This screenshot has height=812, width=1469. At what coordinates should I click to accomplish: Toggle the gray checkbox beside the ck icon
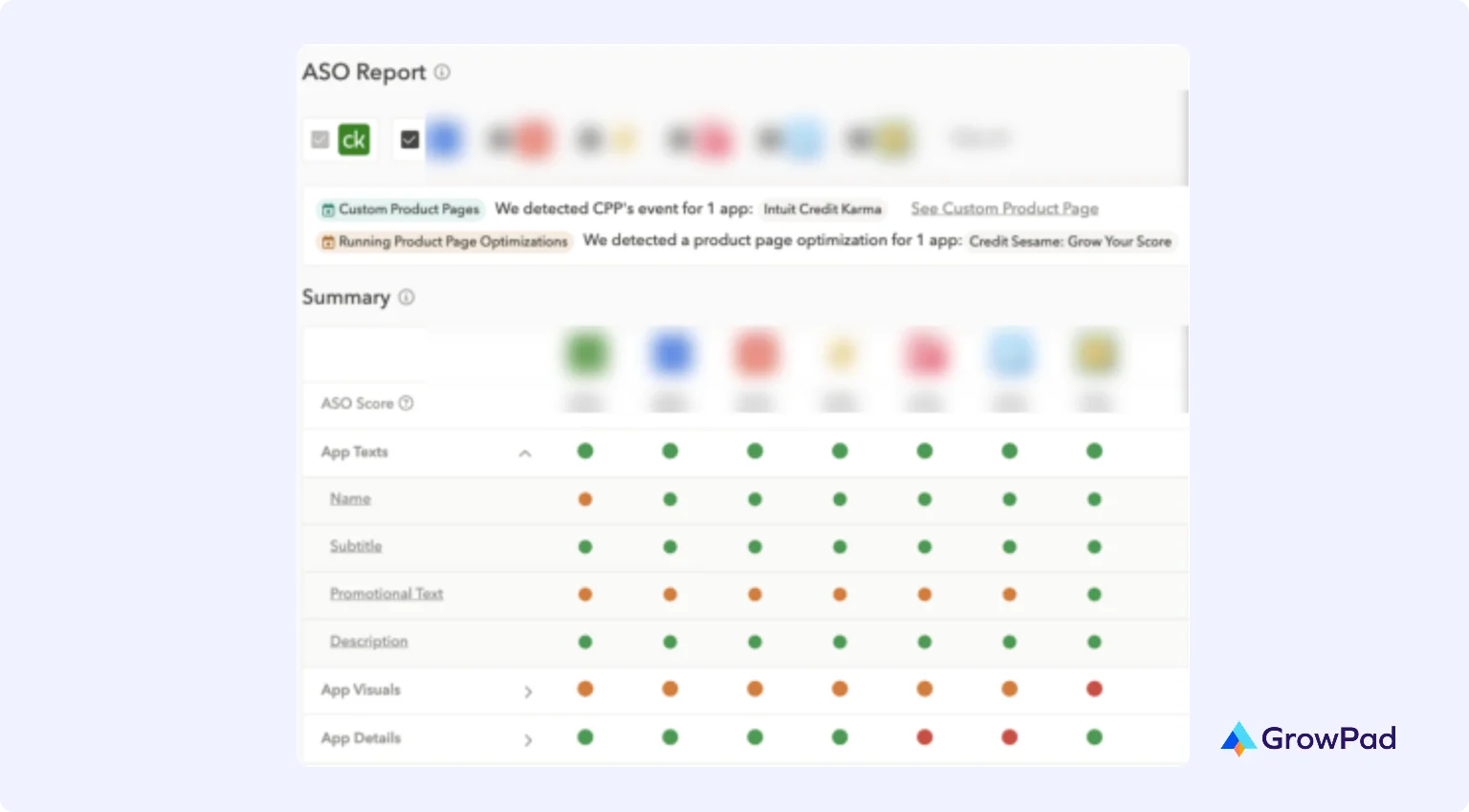[x=320, y=140]
